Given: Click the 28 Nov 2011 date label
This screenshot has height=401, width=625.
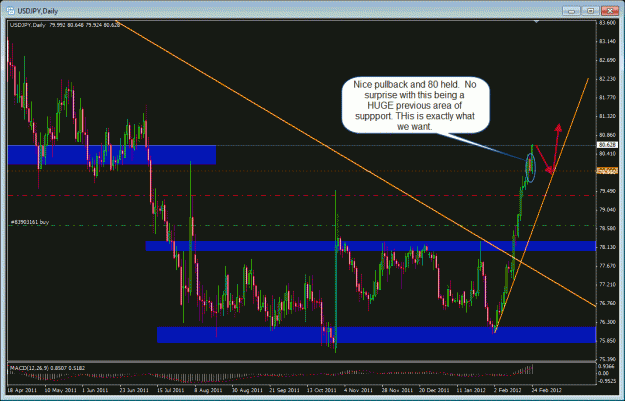Looking at the screenshot, I should [x=397, y=390].
